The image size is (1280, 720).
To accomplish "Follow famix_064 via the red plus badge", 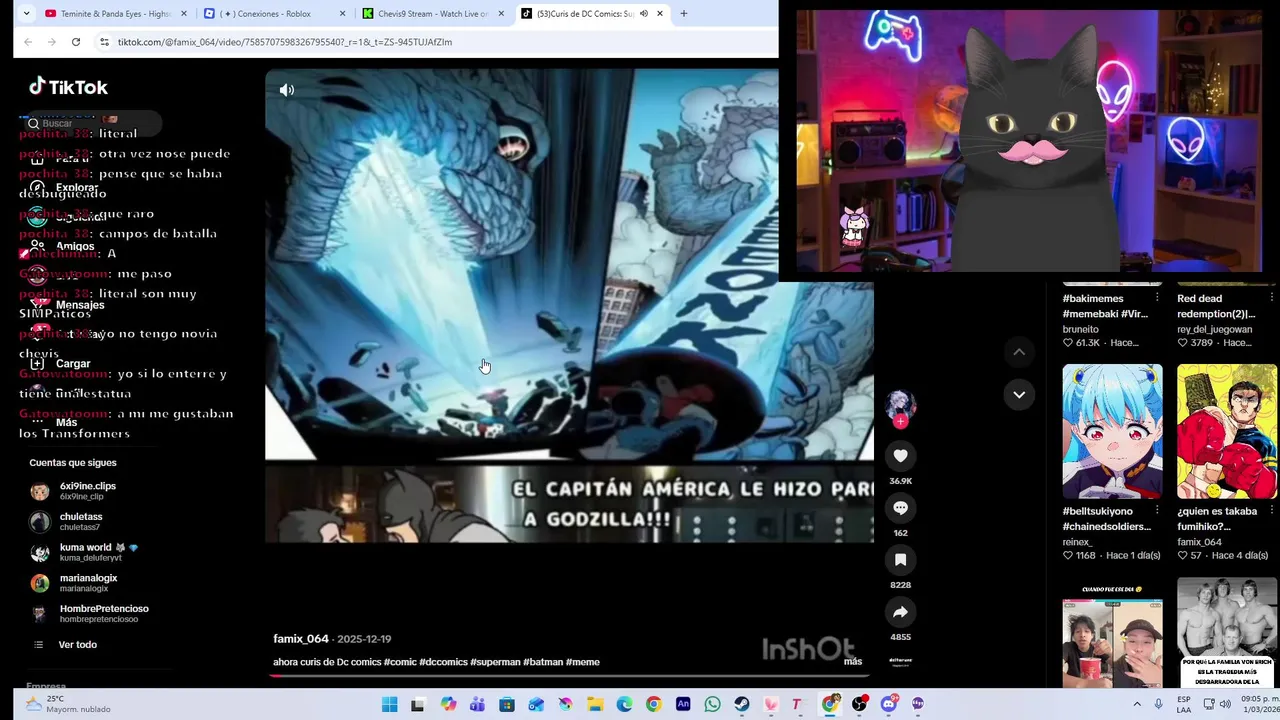I will pos(900,421).
